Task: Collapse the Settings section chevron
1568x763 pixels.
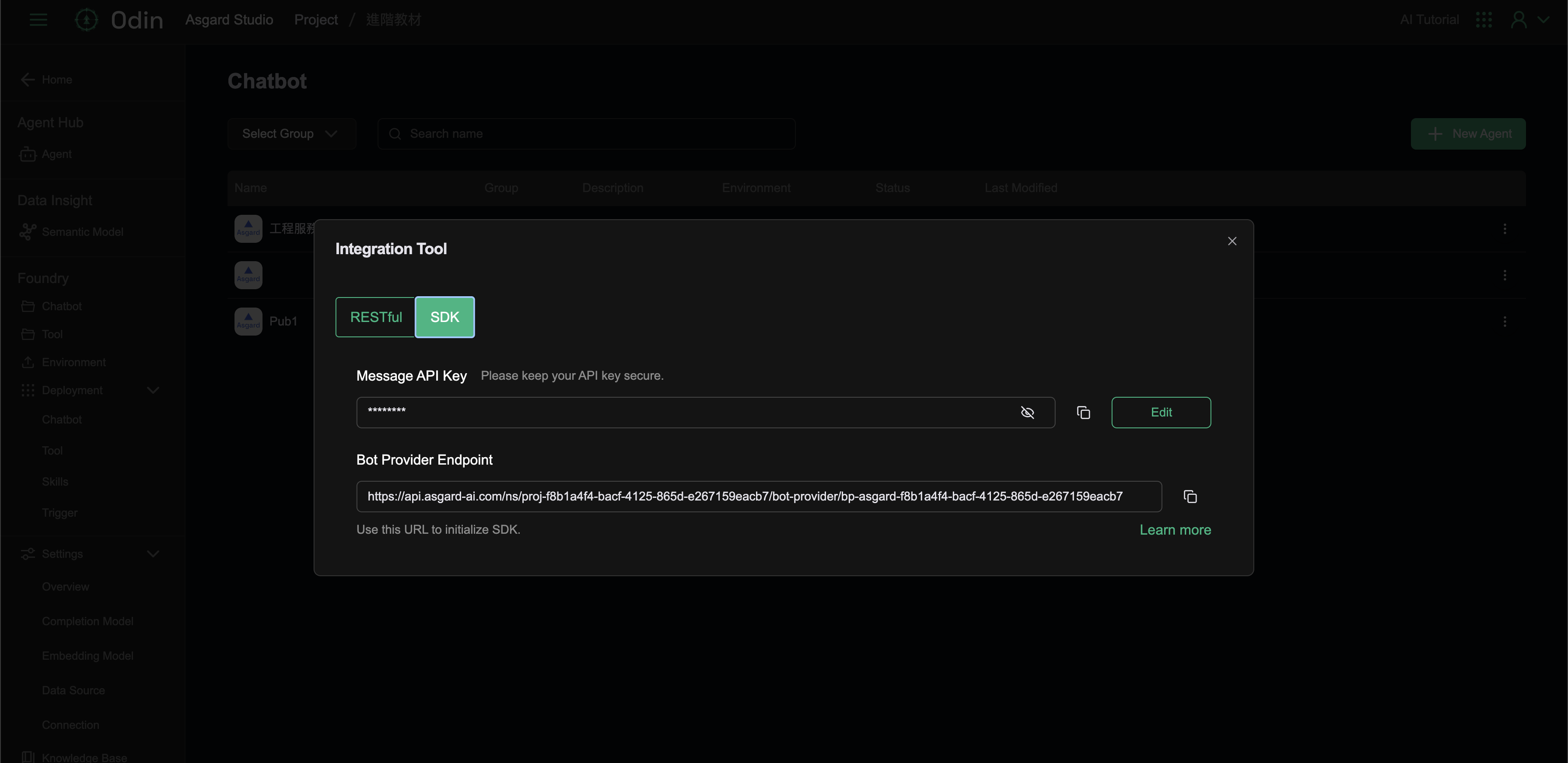Action: click(153, 554)
